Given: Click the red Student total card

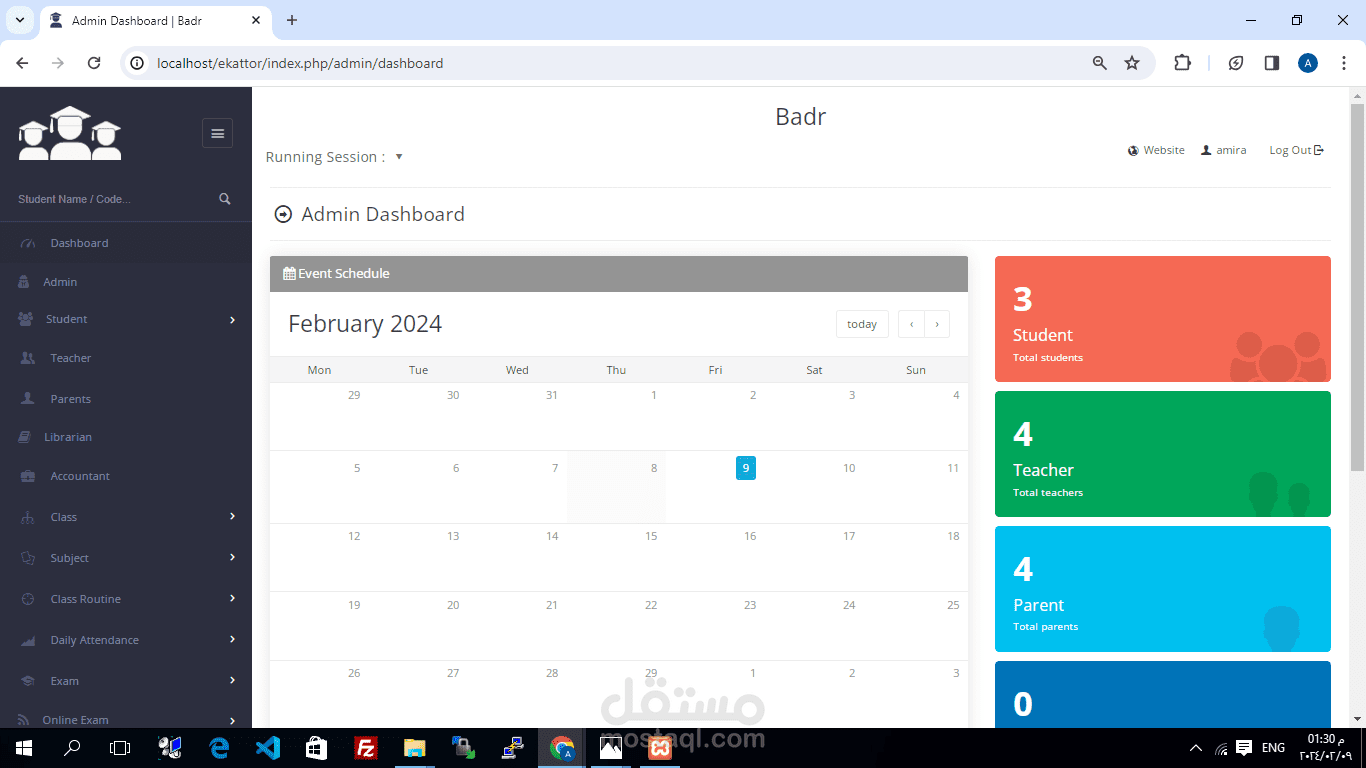Looking at the screenshot, I should tap(1163, 319).
